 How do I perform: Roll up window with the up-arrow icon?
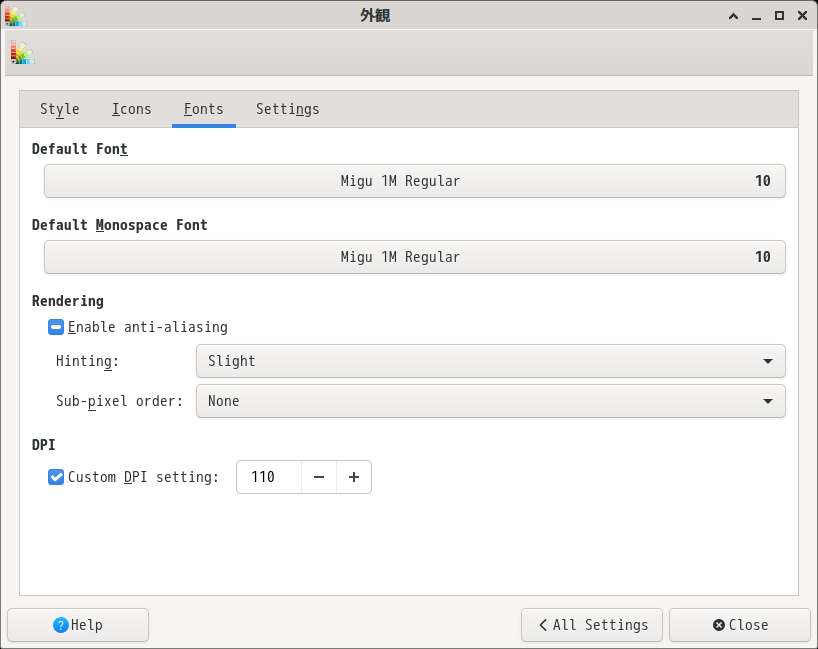733,16
